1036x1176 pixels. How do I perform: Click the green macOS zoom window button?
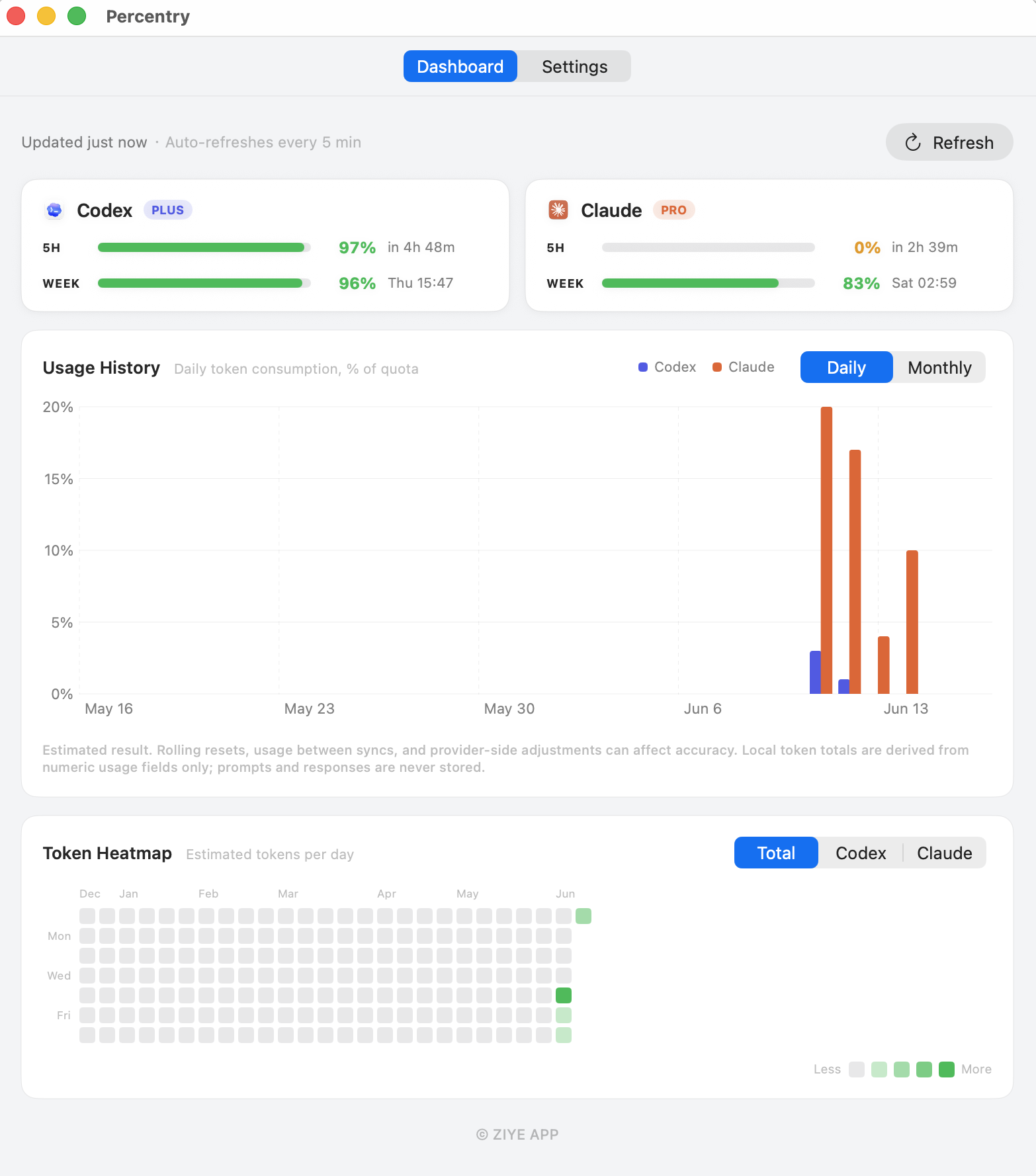pos(77,16)
